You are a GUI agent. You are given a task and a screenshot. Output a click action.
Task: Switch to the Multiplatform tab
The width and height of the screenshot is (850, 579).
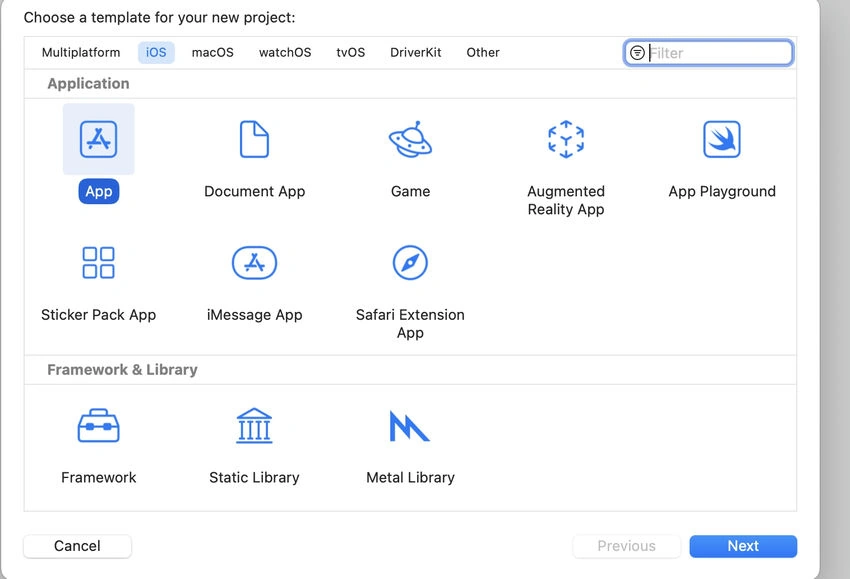81,53
